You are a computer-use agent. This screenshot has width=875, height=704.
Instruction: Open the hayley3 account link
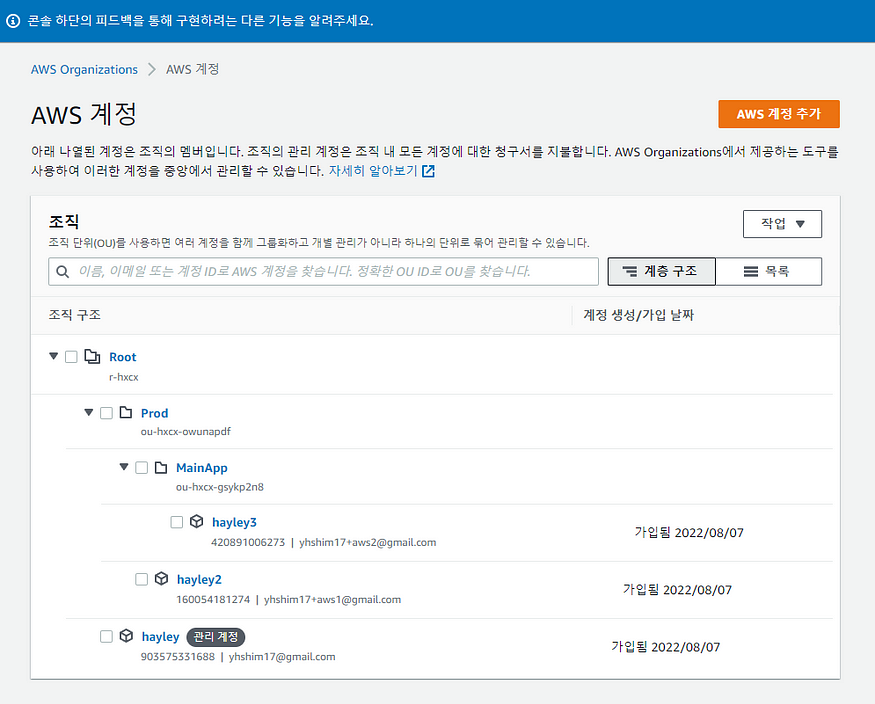[x=234, y=522]
